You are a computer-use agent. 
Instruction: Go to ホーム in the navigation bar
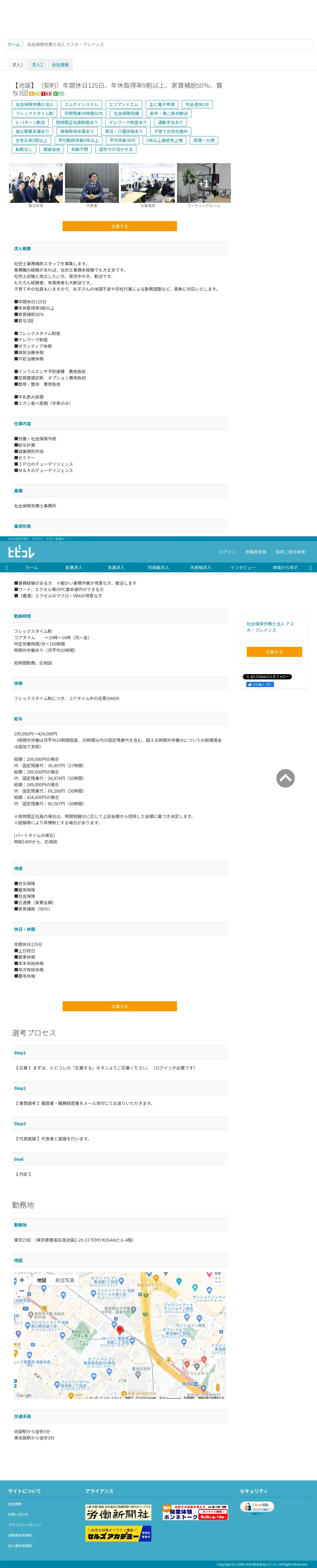(32, 567)
